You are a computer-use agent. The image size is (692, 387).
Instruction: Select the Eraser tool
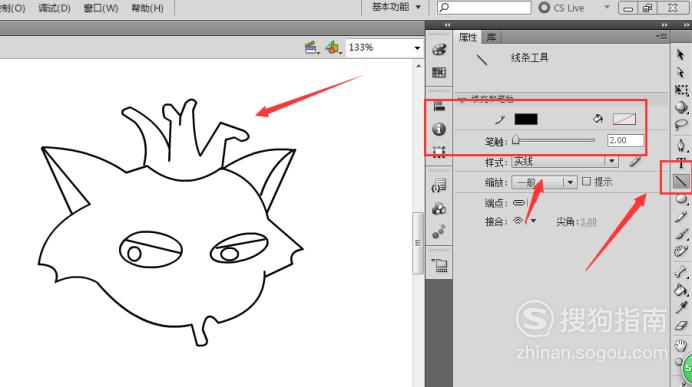coord(681,326)
